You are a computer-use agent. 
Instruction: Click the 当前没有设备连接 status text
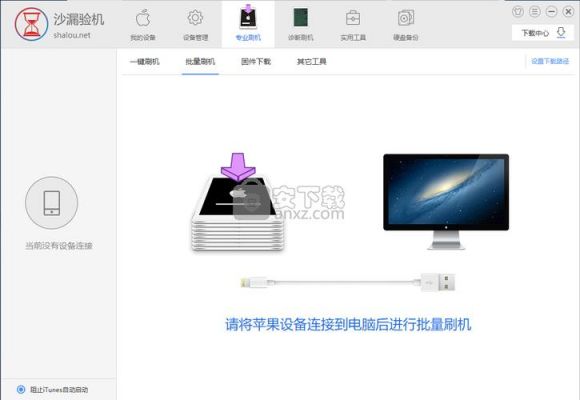(x=58, y=245)
